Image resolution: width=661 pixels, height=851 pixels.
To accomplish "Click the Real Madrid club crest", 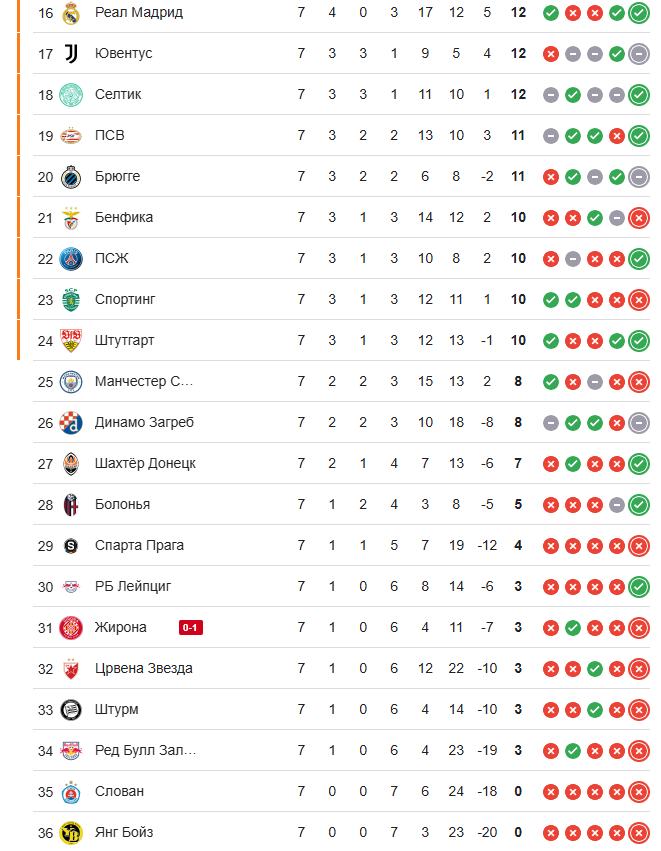I will pos(71,13).
